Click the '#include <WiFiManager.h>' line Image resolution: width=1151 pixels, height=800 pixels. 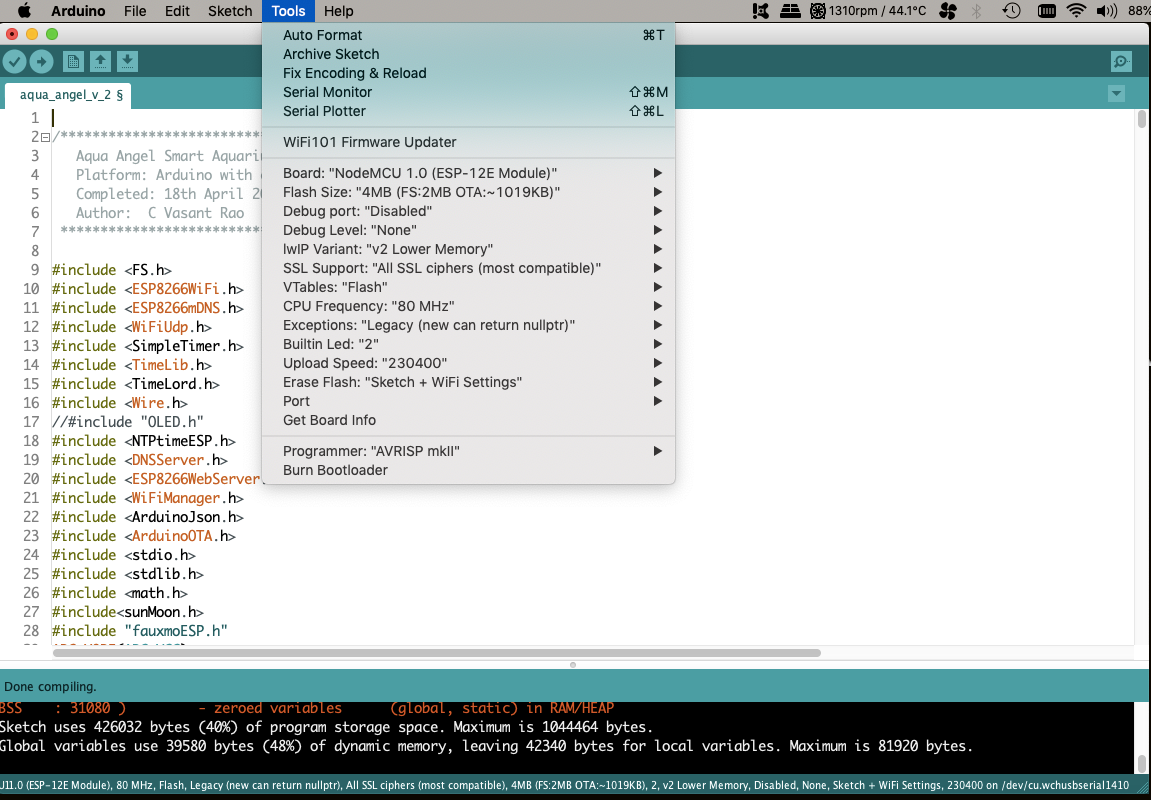pyautogui.click(x=148, y=498)
